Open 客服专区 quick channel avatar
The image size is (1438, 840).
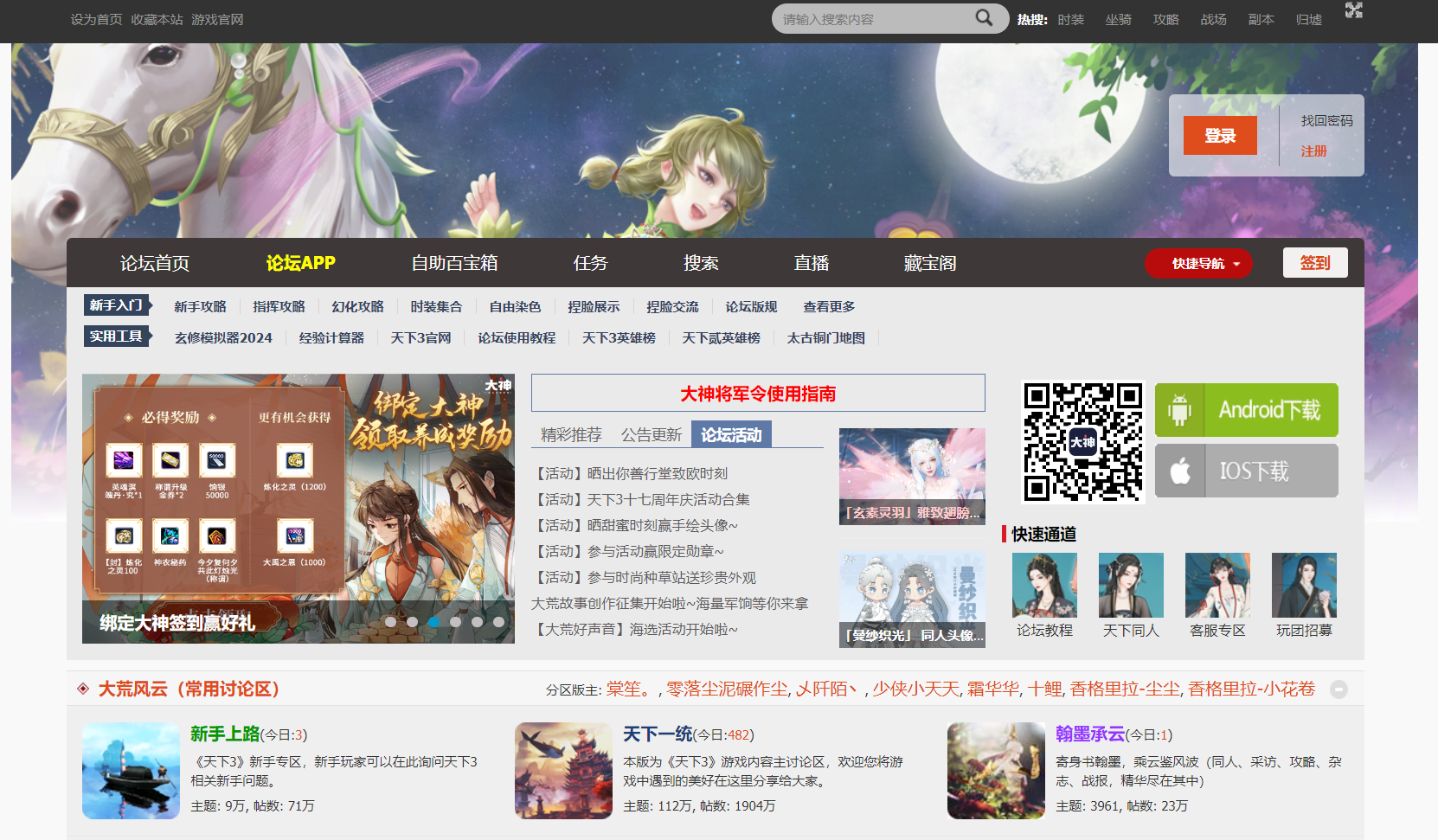[x=1217, y=585]
